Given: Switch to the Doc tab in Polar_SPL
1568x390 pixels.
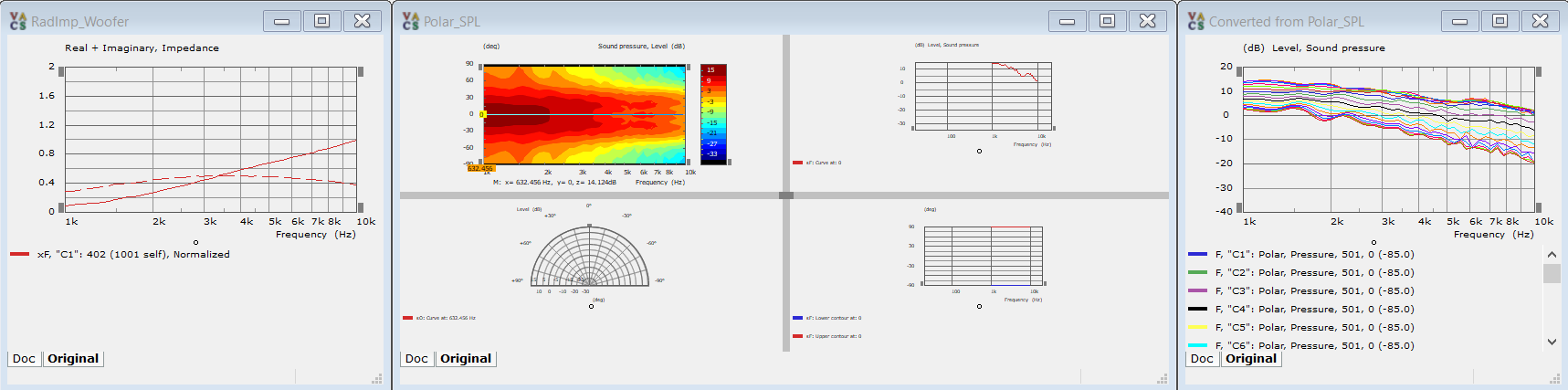Looking at the screenshot, I should 416,359.
